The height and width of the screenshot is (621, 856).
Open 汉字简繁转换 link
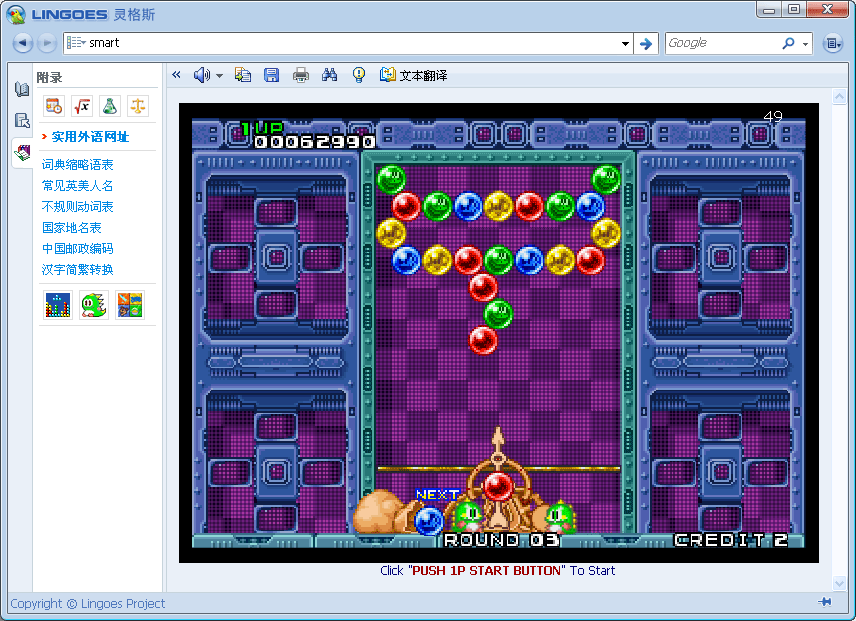click(78, 270)
